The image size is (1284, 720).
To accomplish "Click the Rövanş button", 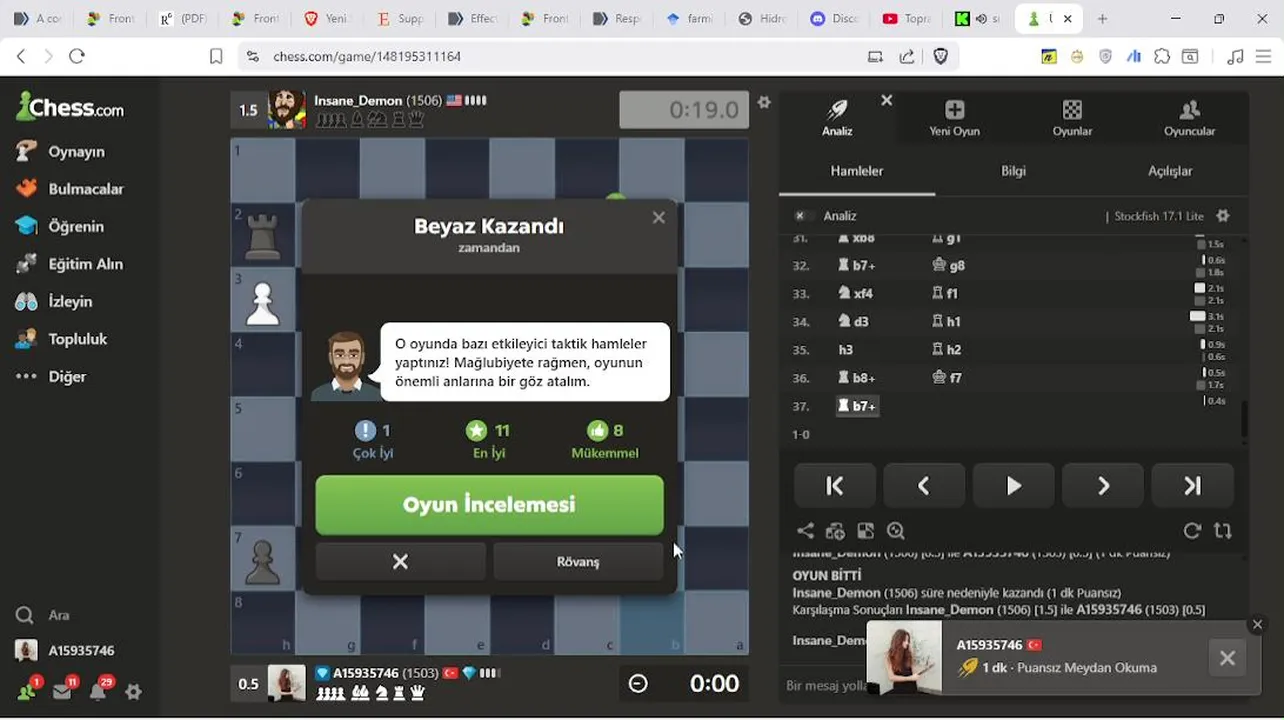I will (578, 562).
